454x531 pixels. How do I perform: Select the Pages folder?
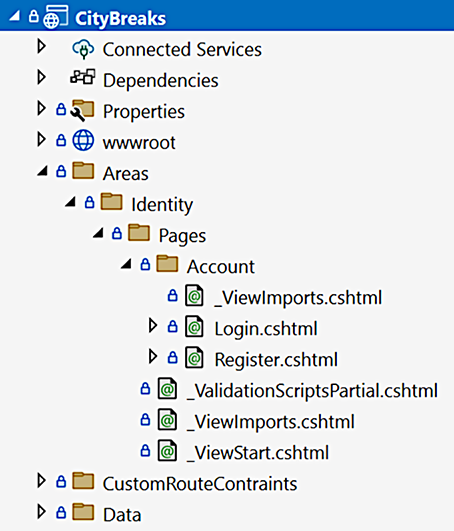(182, 236)
